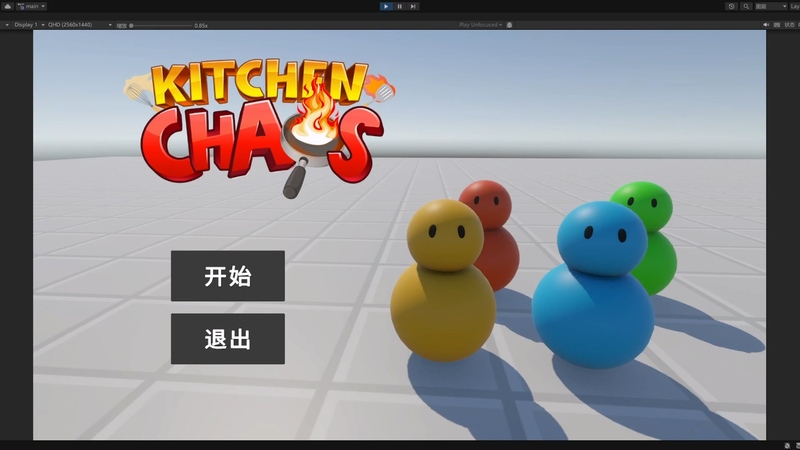This screenshot has width=800, height=450.
Task: Click the bug debug icon in Game toolbar
Action: point(509,24)
